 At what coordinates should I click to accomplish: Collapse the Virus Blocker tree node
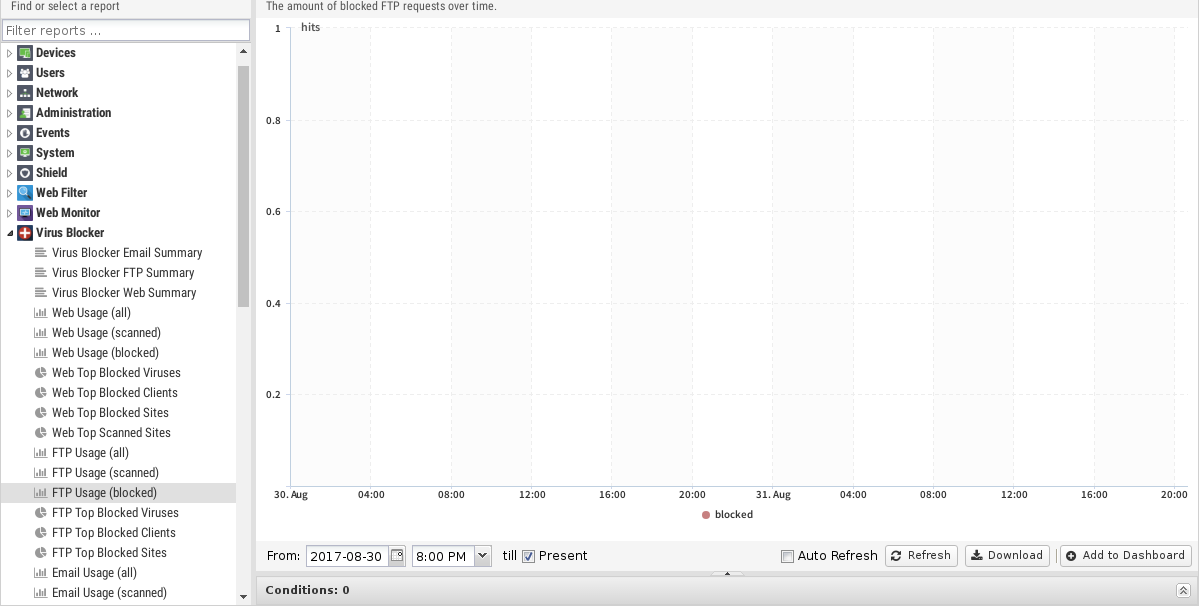tap(9, 232)
